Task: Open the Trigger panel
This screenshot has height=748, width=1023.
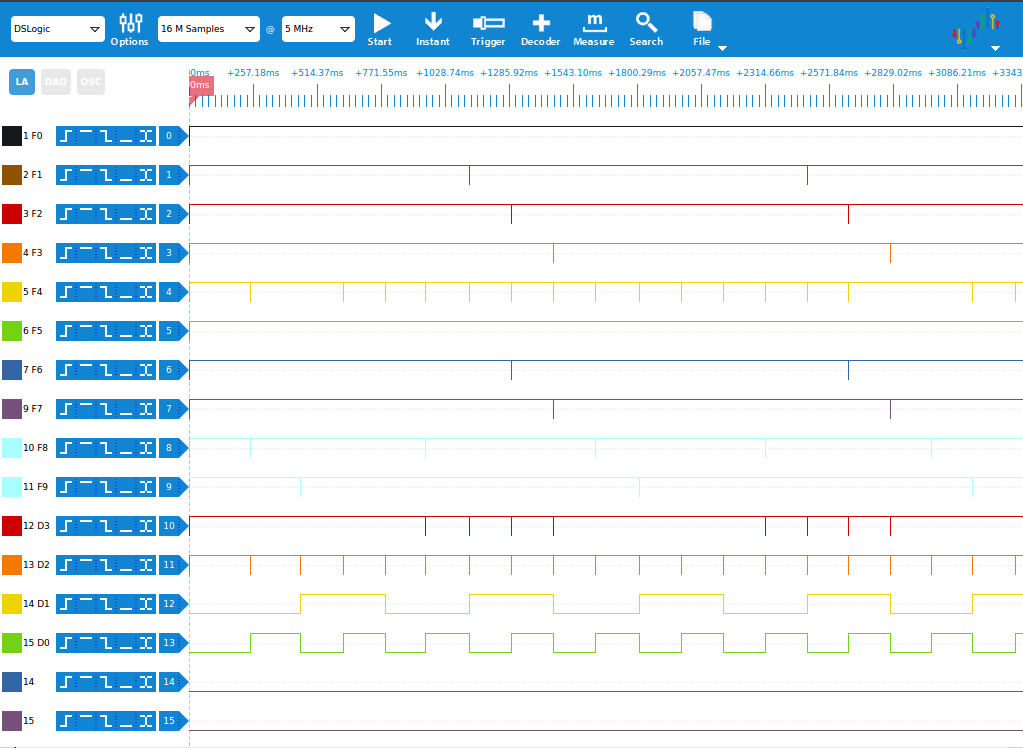Action: (x=488, y=29)
